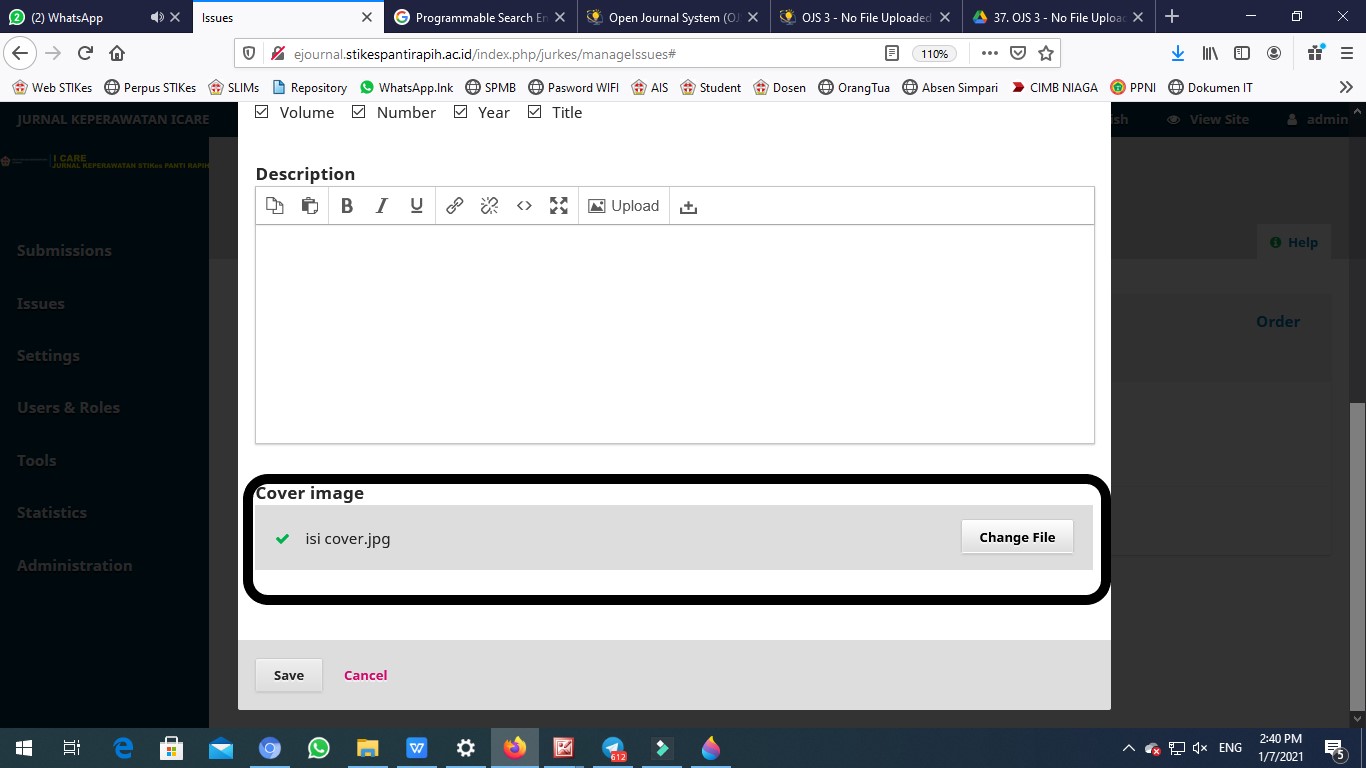Image resolution: width=1366 pixels, height=768 pixels.
Task: Click the underline formatting icon
Action: (417, 206)
